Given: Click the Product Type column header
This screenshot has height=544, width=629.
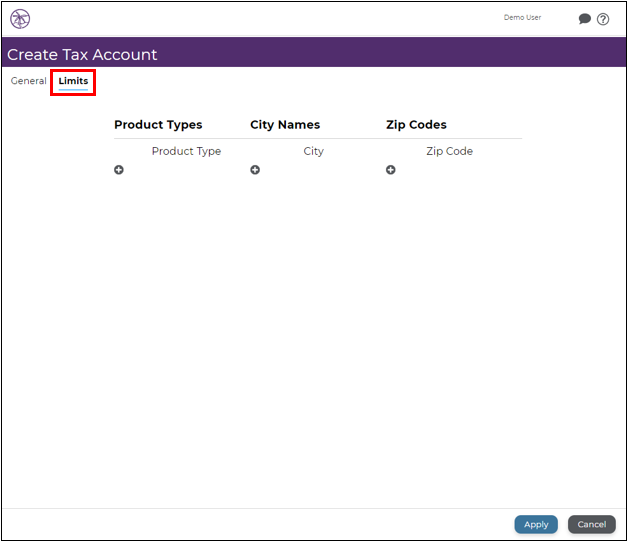Looking at the screenshot, I should point(186,151).
